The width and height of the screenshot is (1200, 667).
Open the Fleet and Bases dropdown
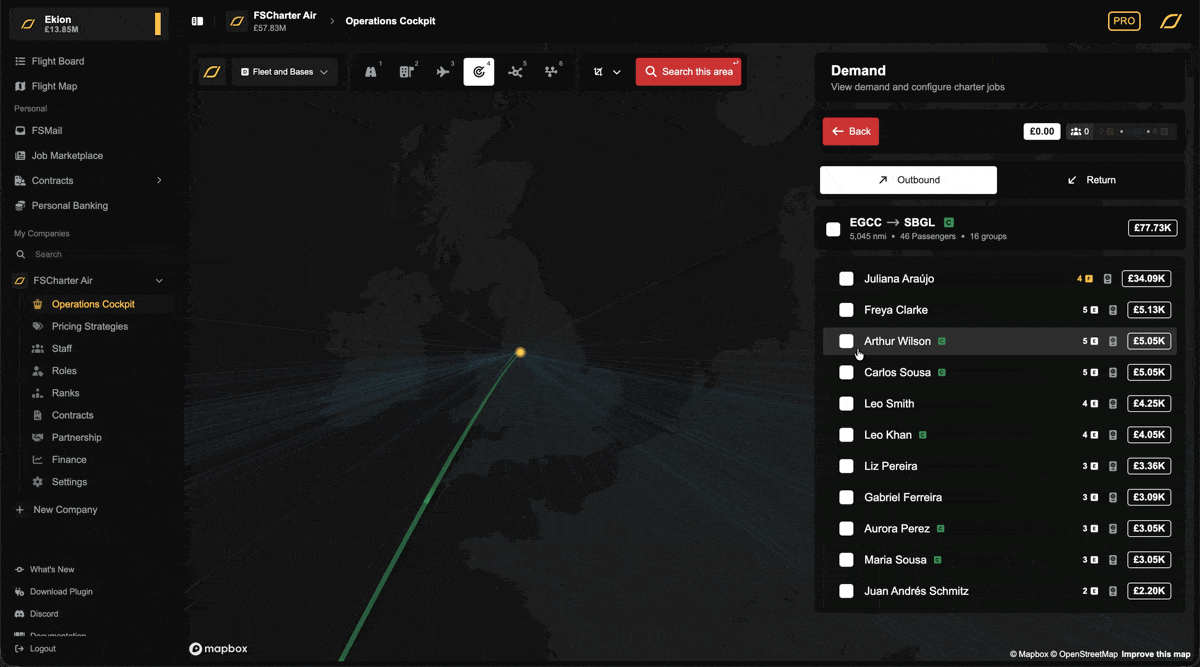tap(285, 72)
